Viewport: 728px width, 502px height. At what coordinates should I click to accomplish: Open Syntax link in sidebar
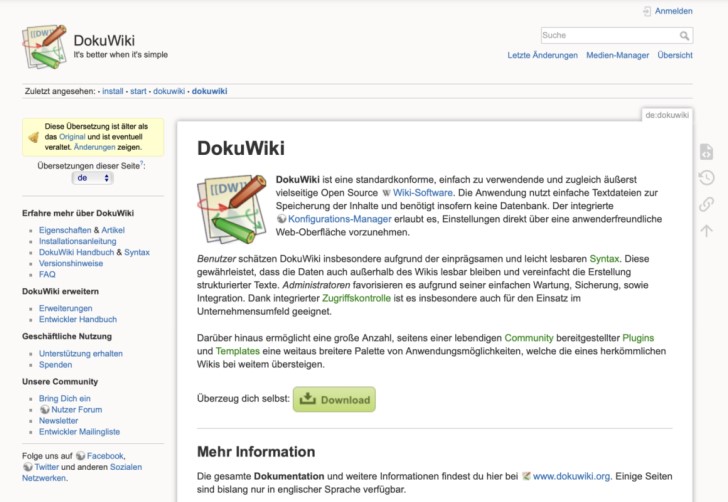[x=136, y=252]
